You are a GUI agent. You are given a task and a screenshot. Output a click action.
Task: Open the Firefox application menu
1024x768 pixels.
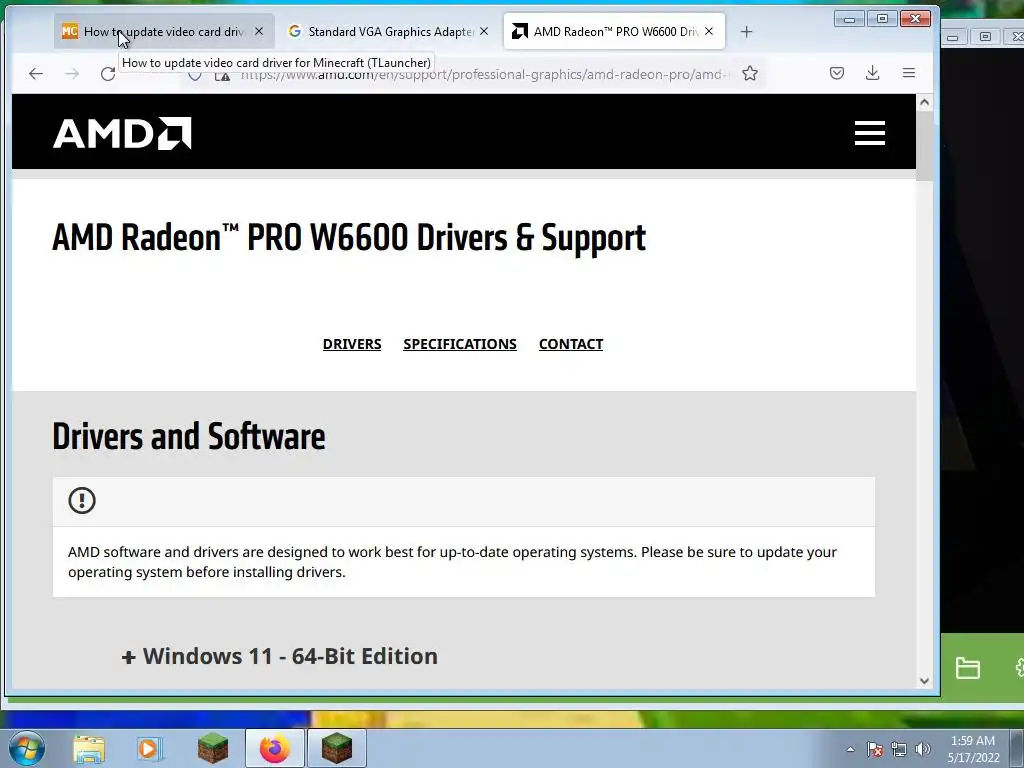(x=908, y=73)
